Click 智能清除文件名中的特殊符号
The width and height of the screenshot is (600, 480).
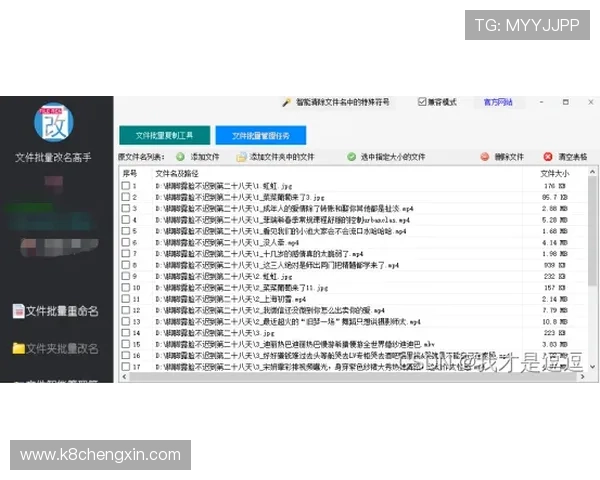pos(342,102)
